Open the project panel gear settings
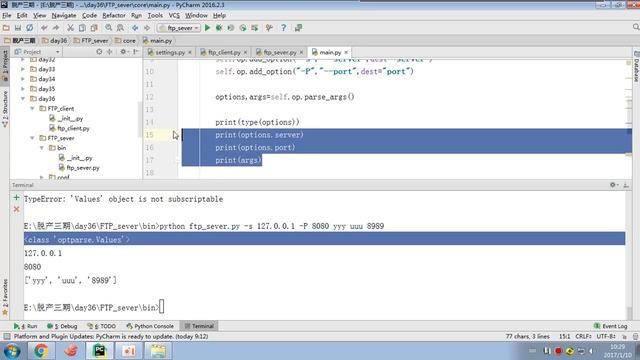 coord(123,52)
